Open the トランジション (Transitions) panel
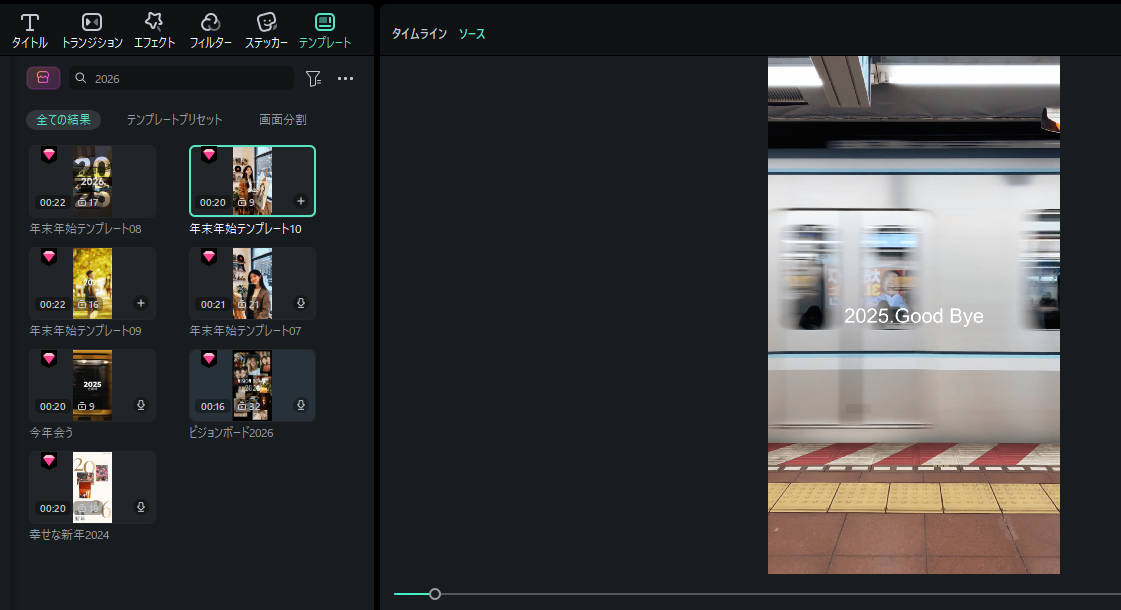This screenshot has height=610, width=1121. [x=92, y=30]
